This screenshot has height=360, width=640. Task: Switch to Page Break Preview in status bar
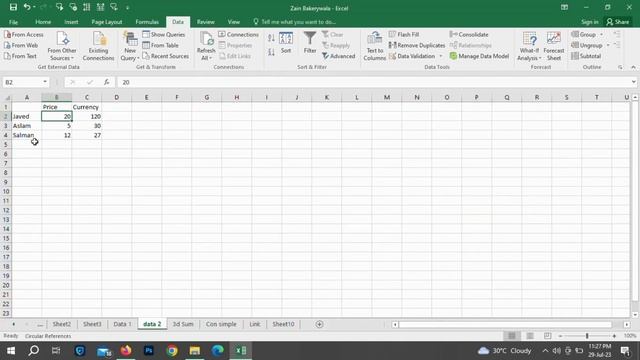[547, 336]
